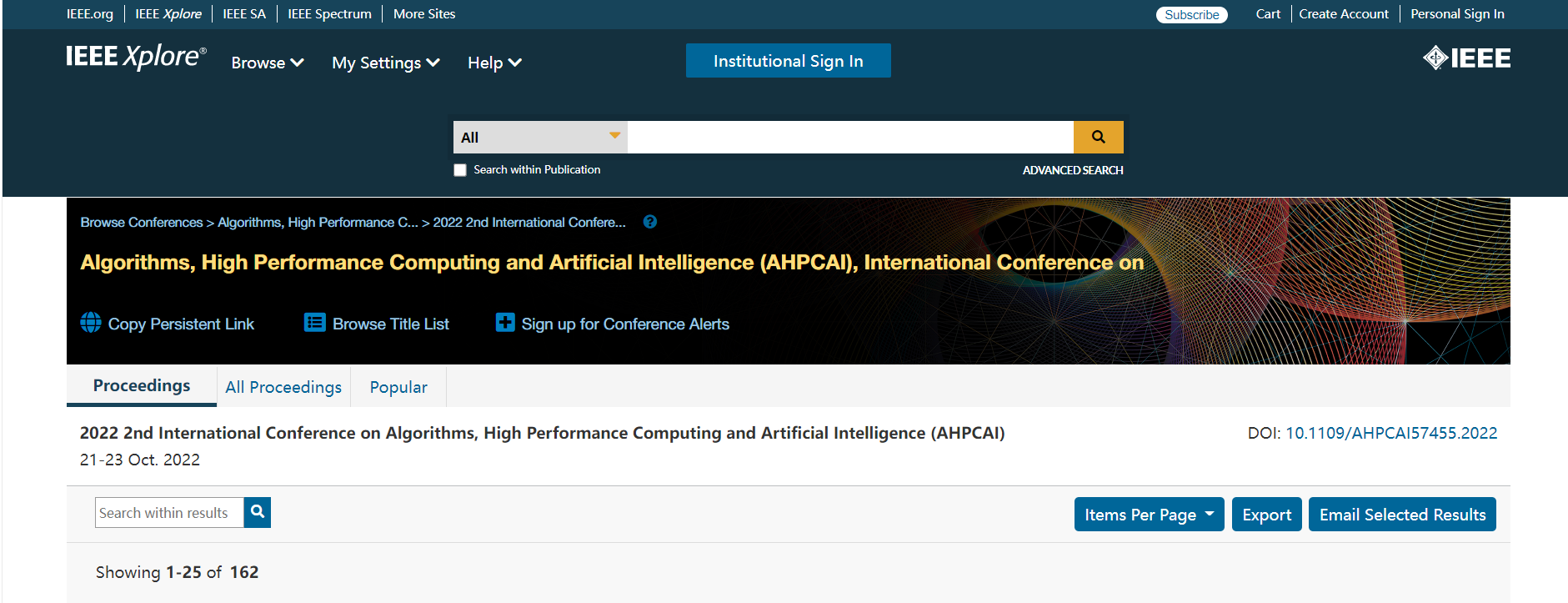Click the orange magnifier search button

tap(1098, 137)
